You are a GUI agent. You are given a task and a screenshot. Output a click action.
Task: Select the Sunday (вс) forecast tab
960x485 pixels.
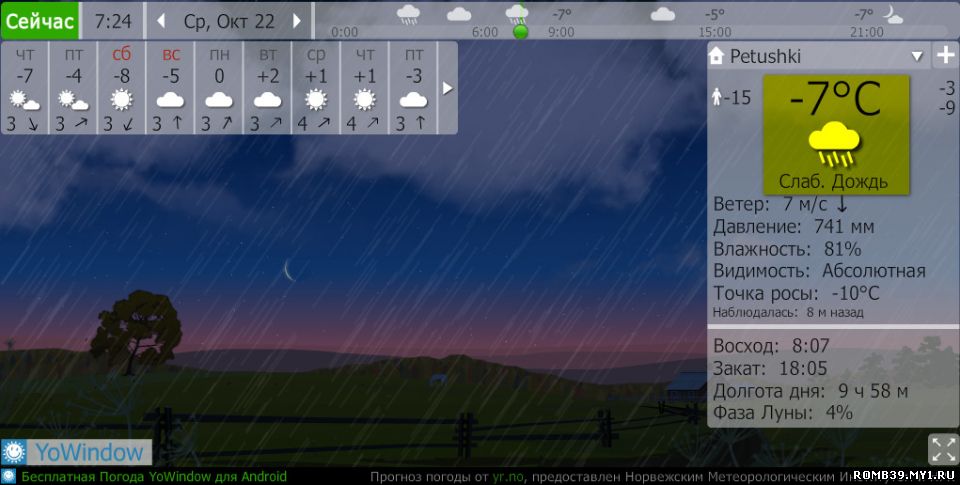click(x=170, y=88)
